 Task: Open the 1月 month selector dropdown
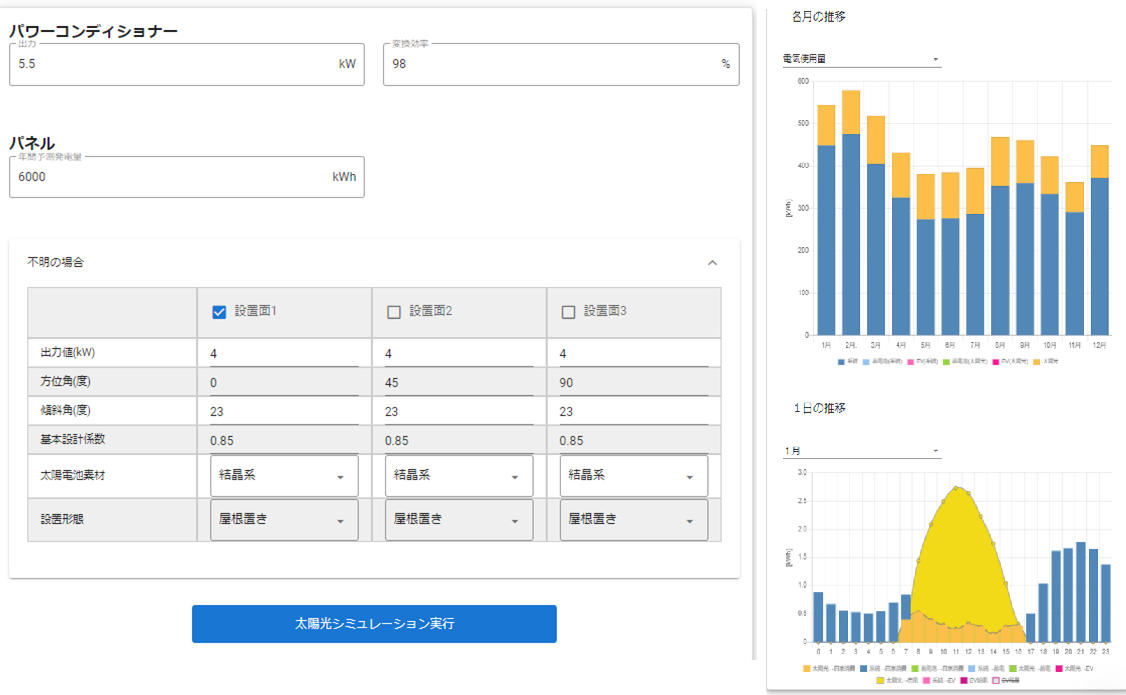pyautogui.click(x=862, y=451)
